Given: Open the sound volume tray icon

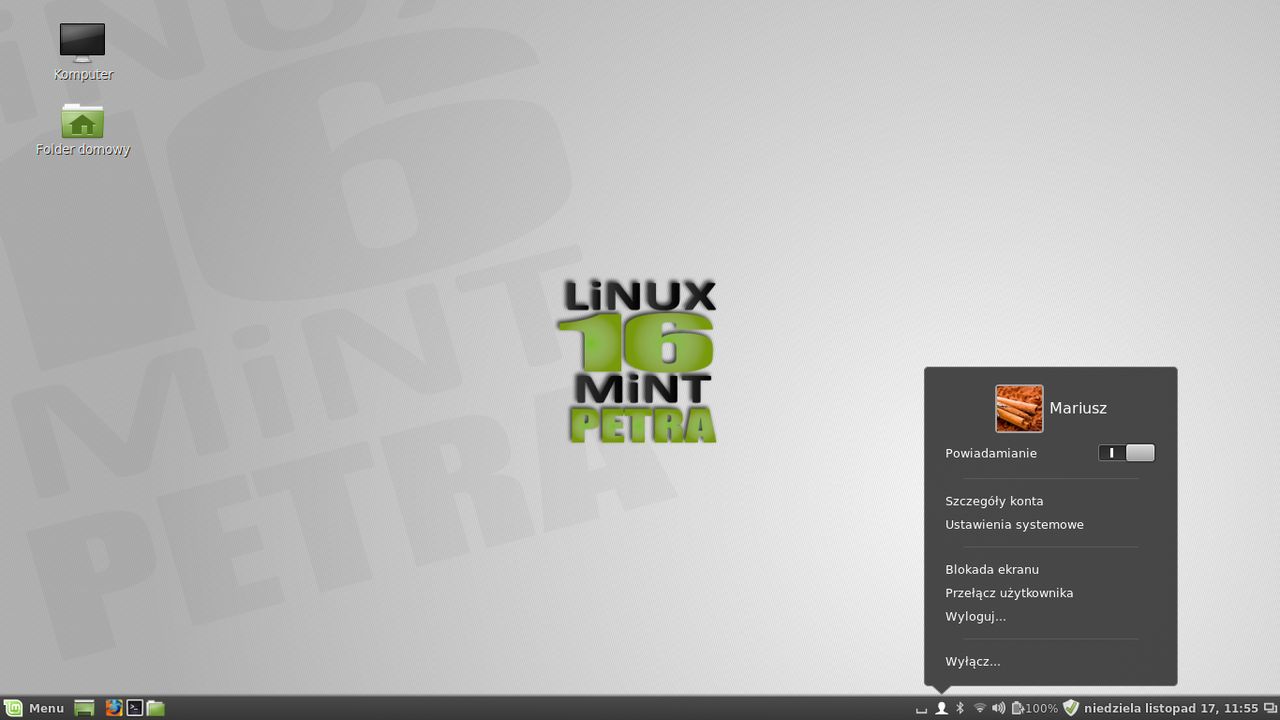Looking at the screenshot, I should tap(998, 708).
